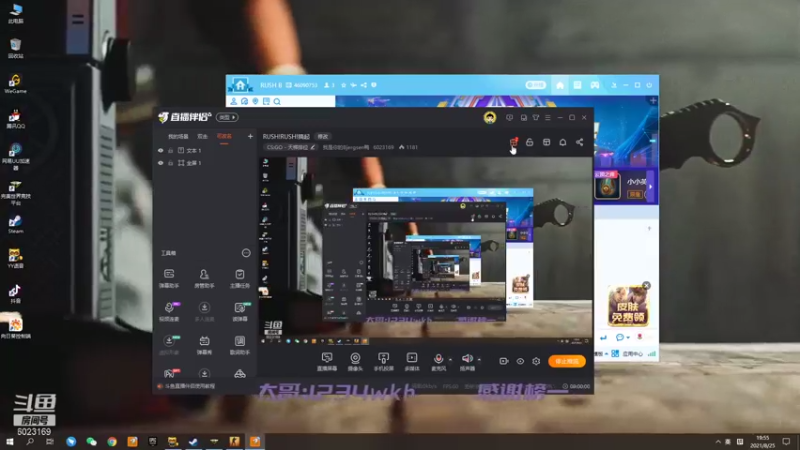This screenshot has height=450, width=800.
Task: Open the notification bell icon above preview
Action: coord(563,142)
